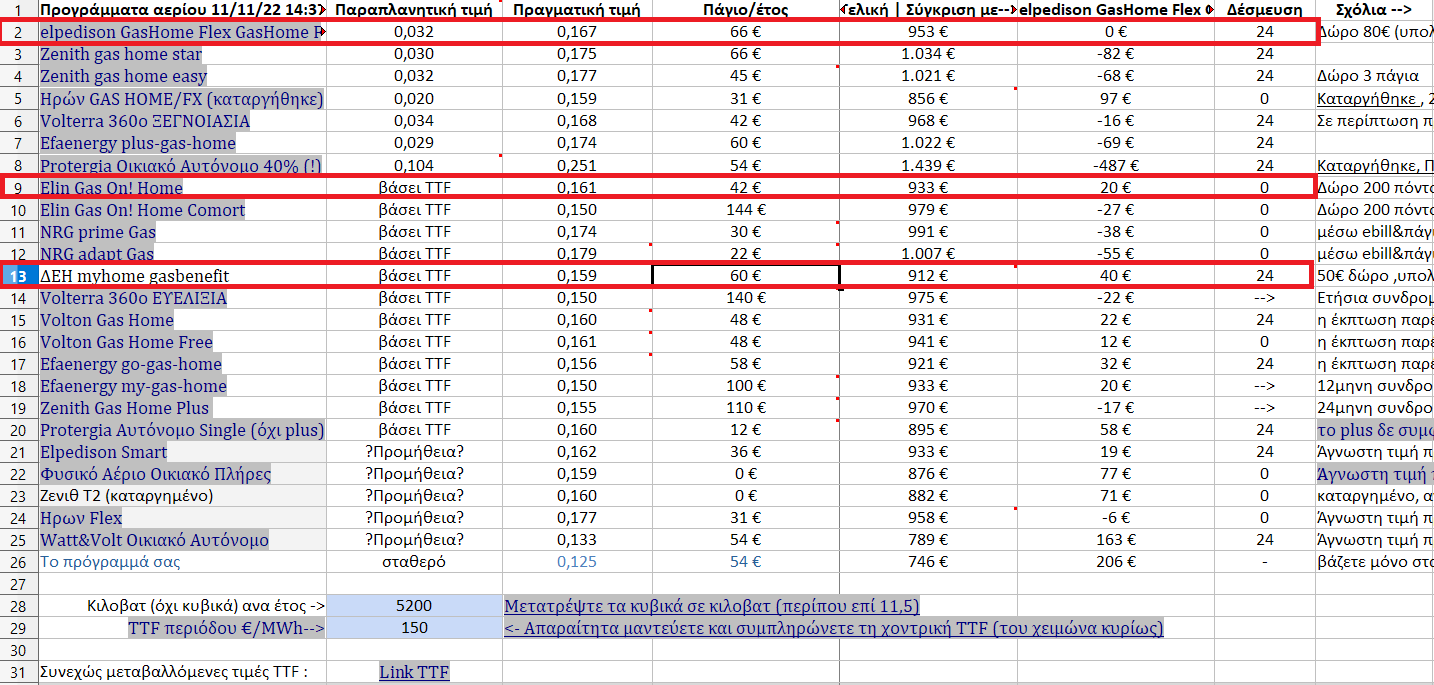The width and height of the screenshot is (1434, 685).
Task: Open the elpedison GasHome Flex program link
Action: click(182, 32)
